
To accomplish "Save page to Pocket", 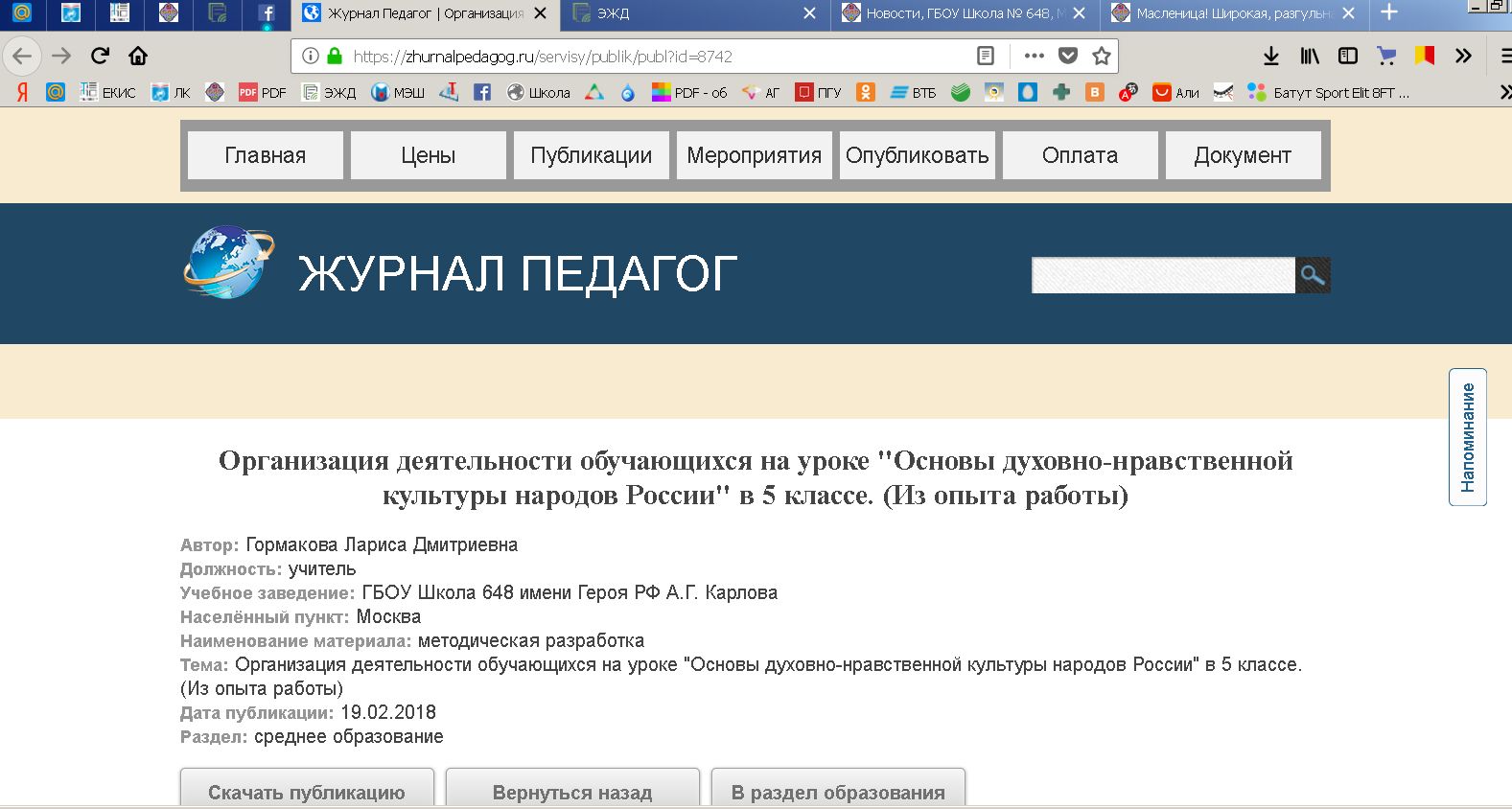I will pyautogui.click(x=1068, y=56).
